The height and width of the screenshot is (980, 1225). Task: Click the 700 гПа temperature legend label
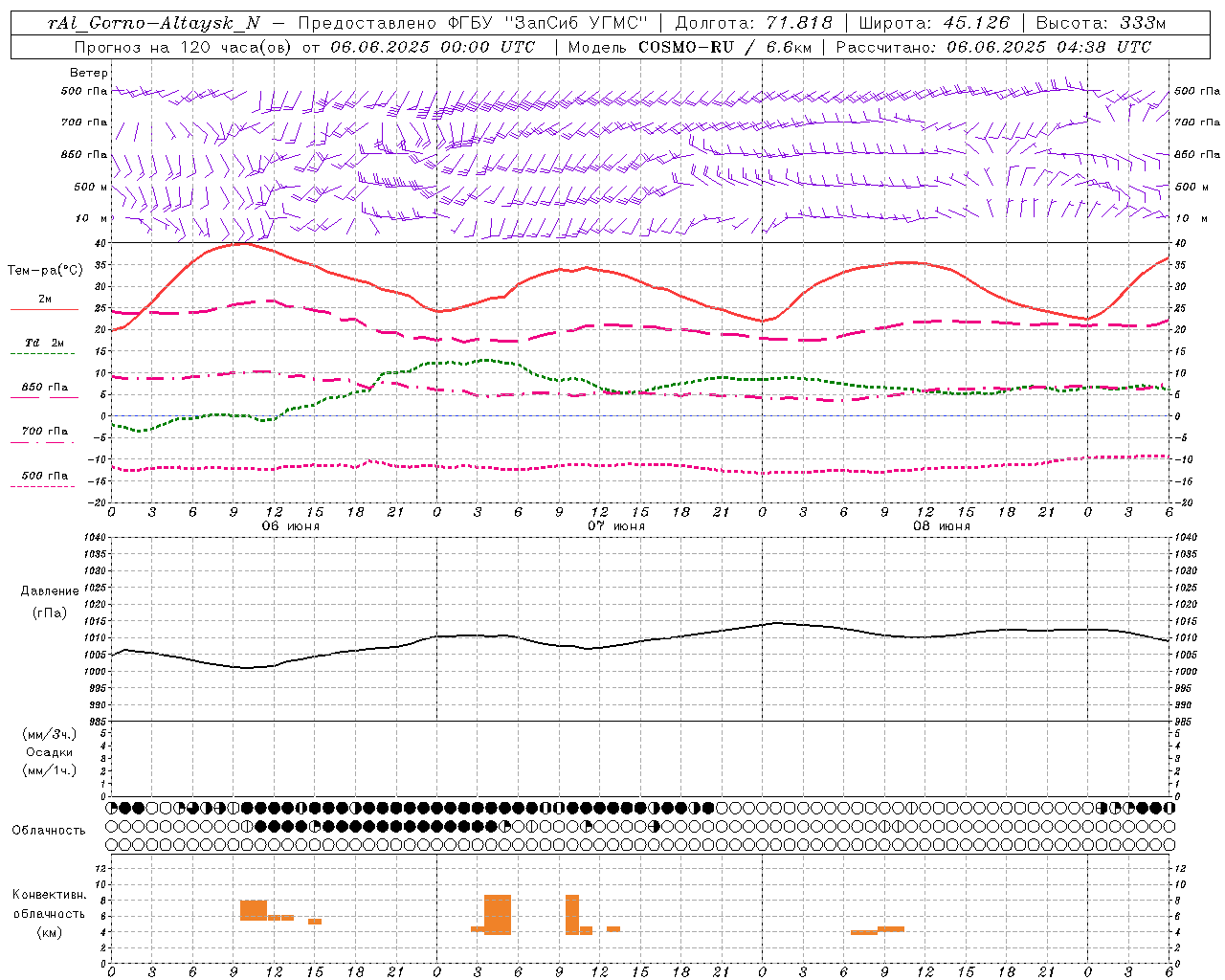pyautogui.click(x=45, y=432)
